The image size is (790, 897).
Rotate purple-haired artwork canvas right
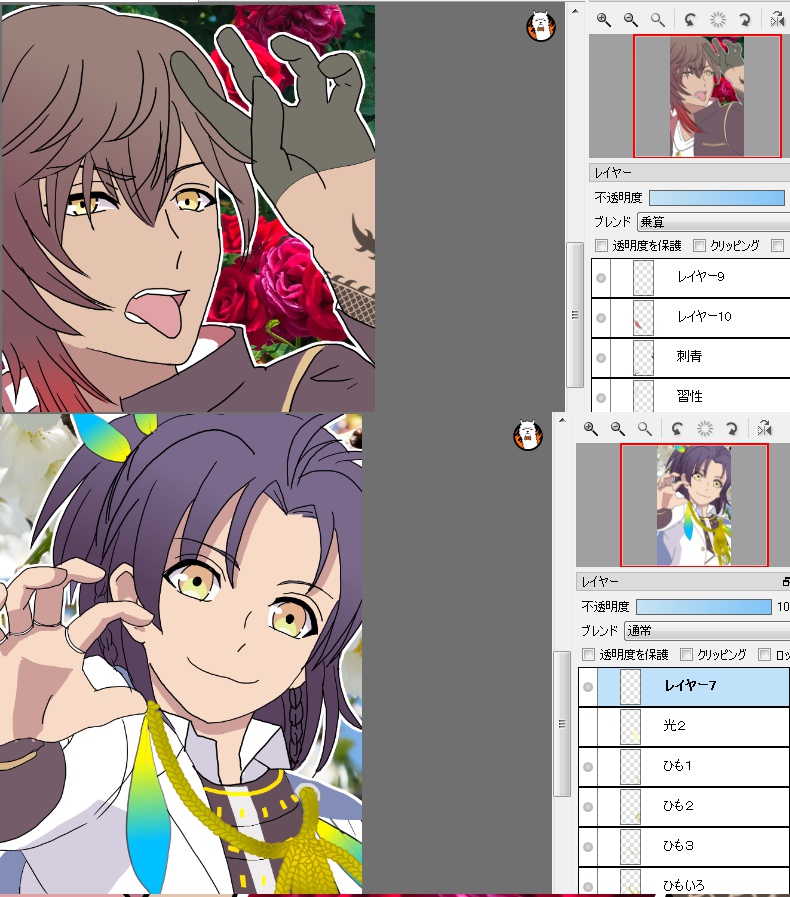tap(731, 428)
